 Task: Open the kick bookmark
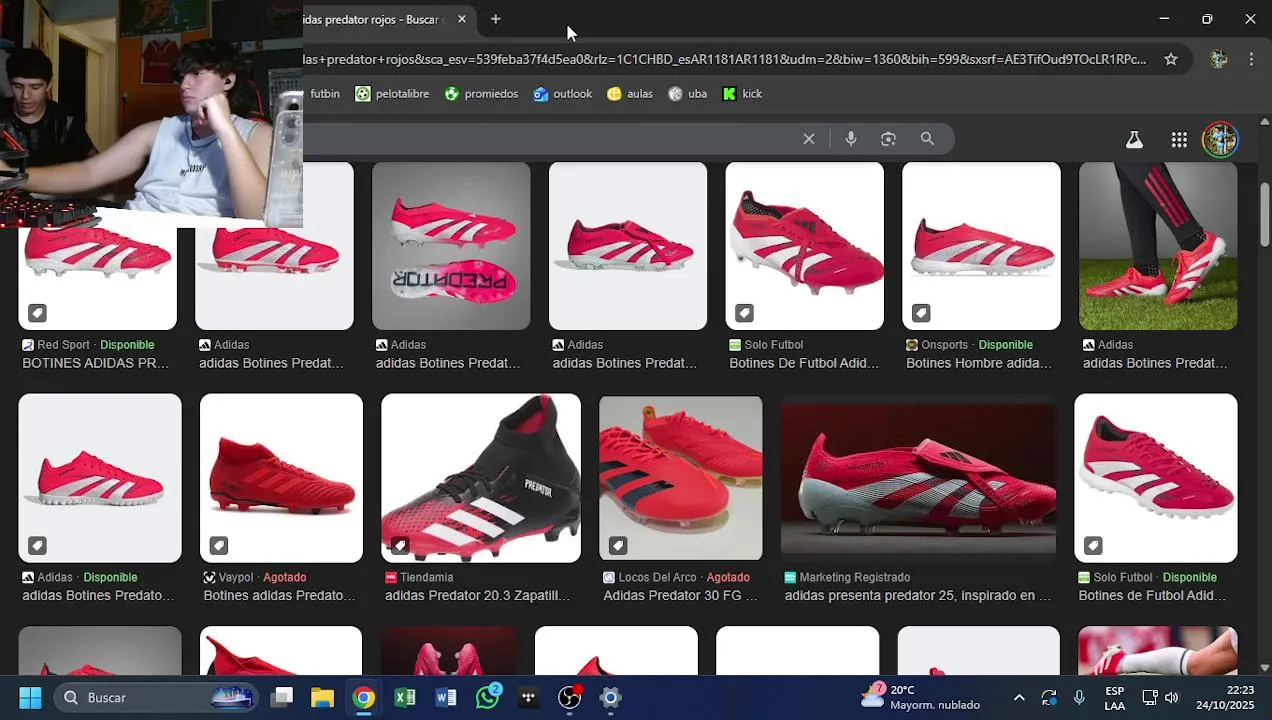point(742,94)
